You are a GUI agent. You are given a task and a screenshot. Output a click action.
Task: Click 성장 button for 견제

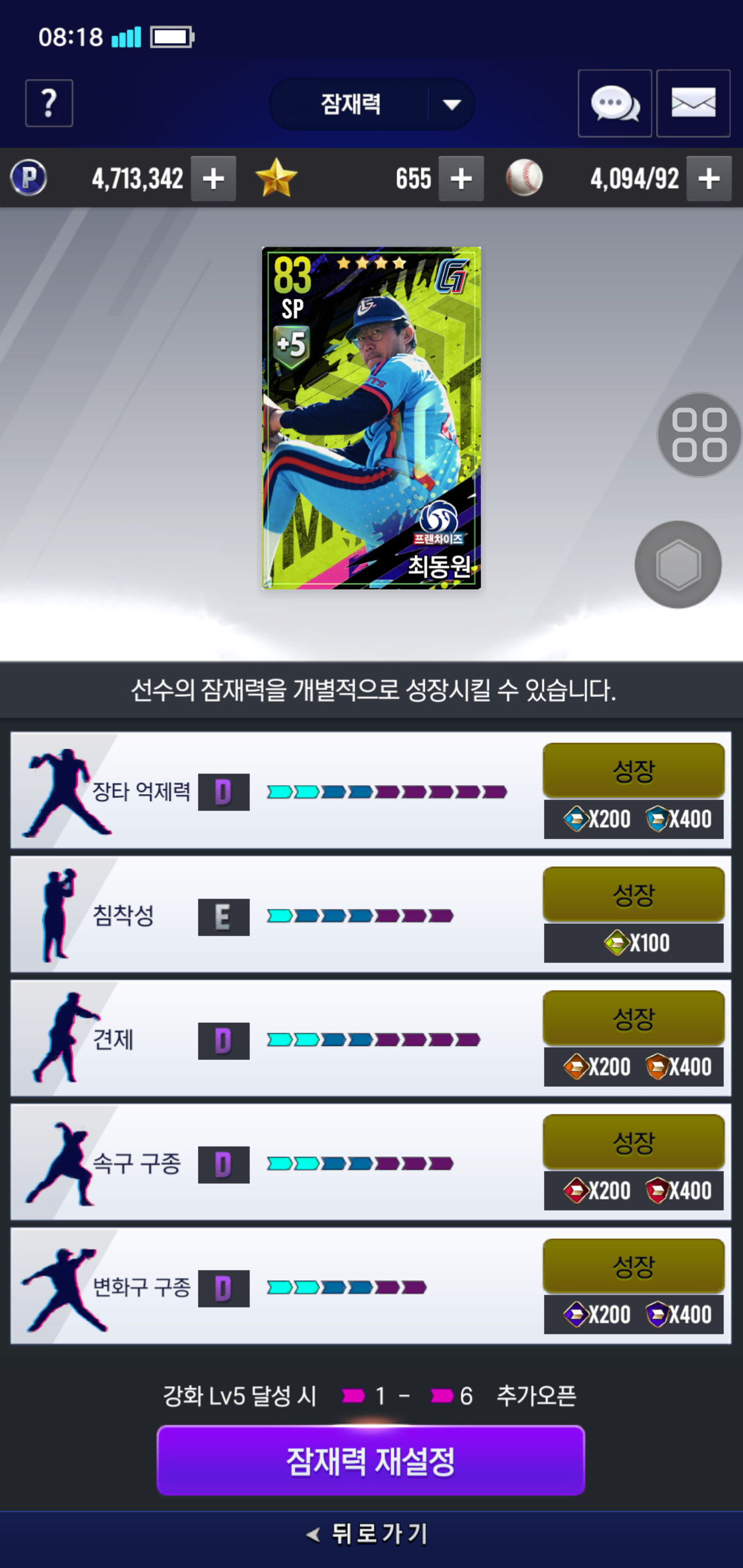(634, 1018)
